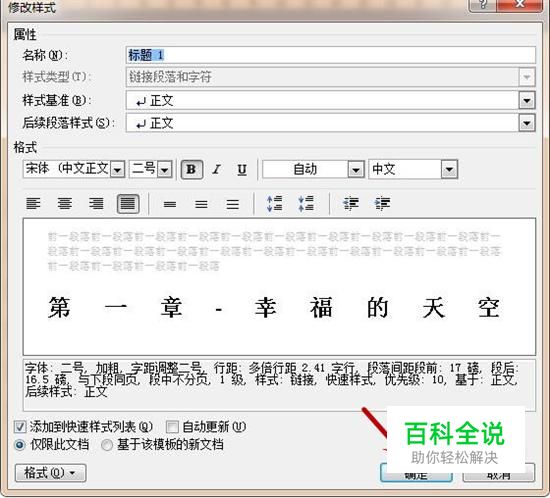Toggle the Bold formatting button
Image resolution: width=550 pixels, height=498 pixels.
click(192, 169)
